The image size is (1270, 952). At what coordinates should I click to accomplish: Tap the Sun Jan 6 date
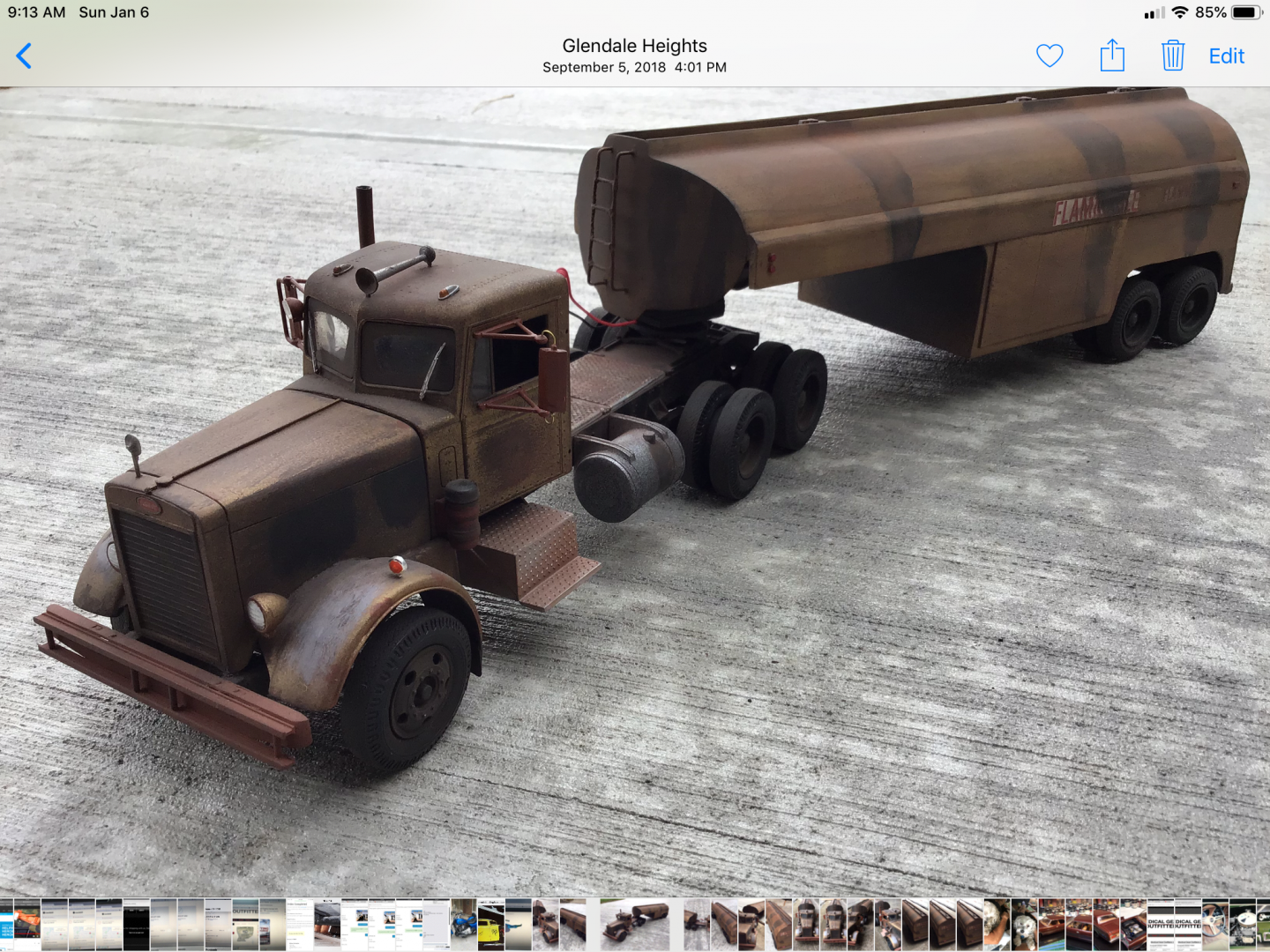click(x=114, y=12)
